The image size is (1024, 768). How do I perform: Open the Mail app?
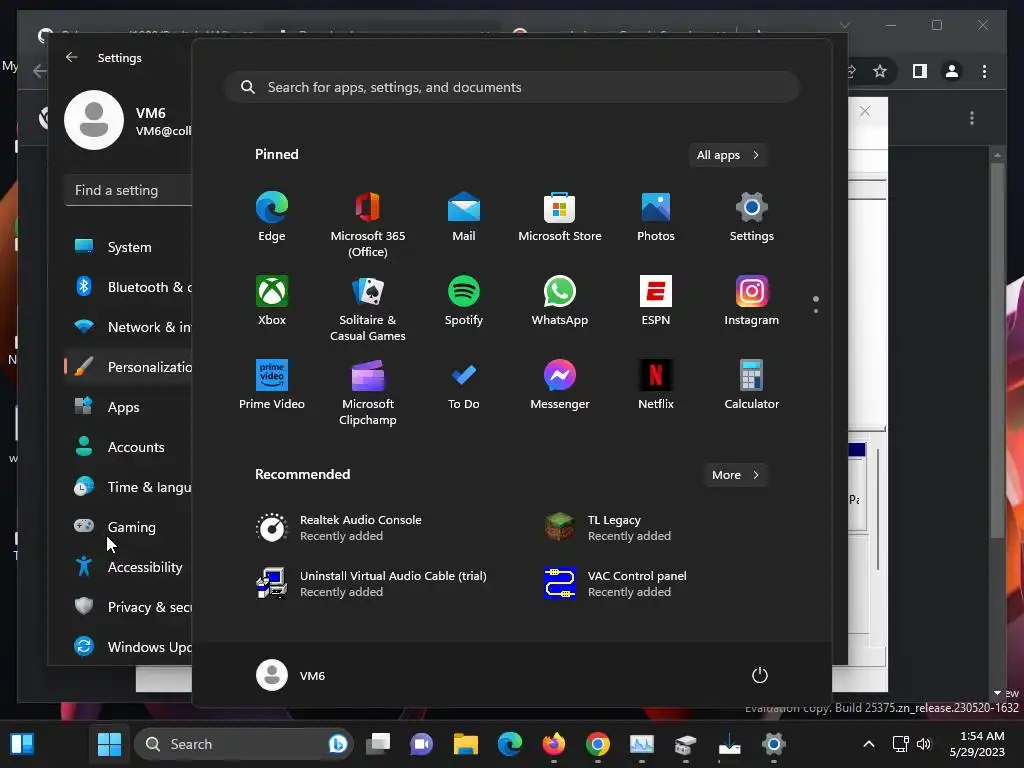coord(464,217)
